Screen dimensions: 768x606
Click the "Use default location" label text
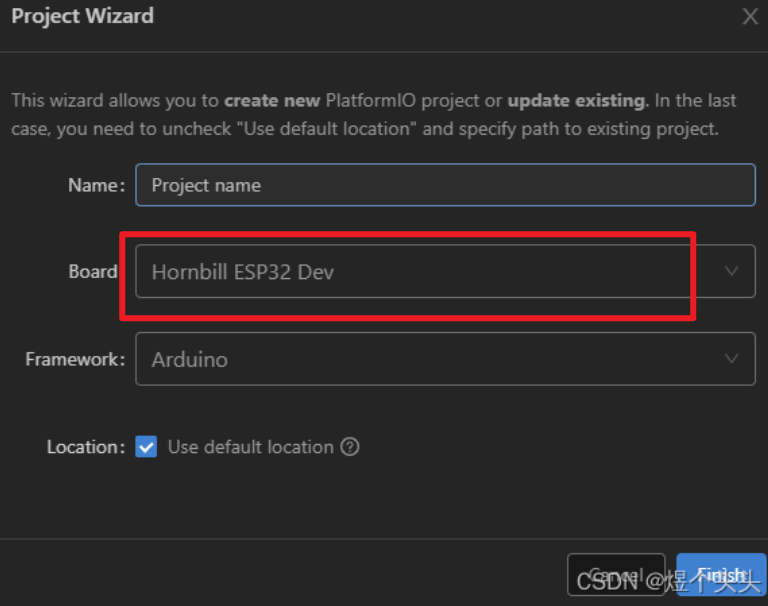coord(250,447)
